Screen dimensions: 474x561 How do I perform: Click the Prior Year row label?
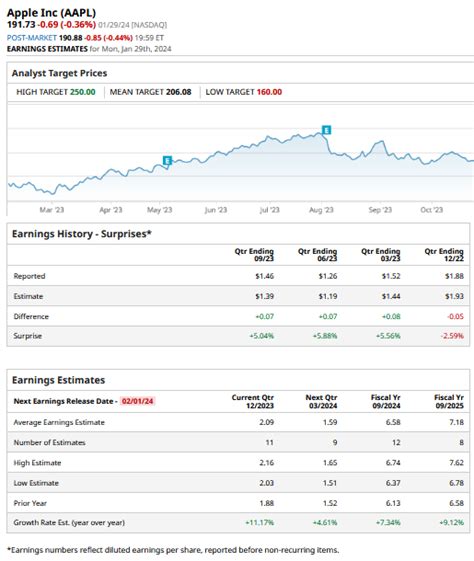30,503
